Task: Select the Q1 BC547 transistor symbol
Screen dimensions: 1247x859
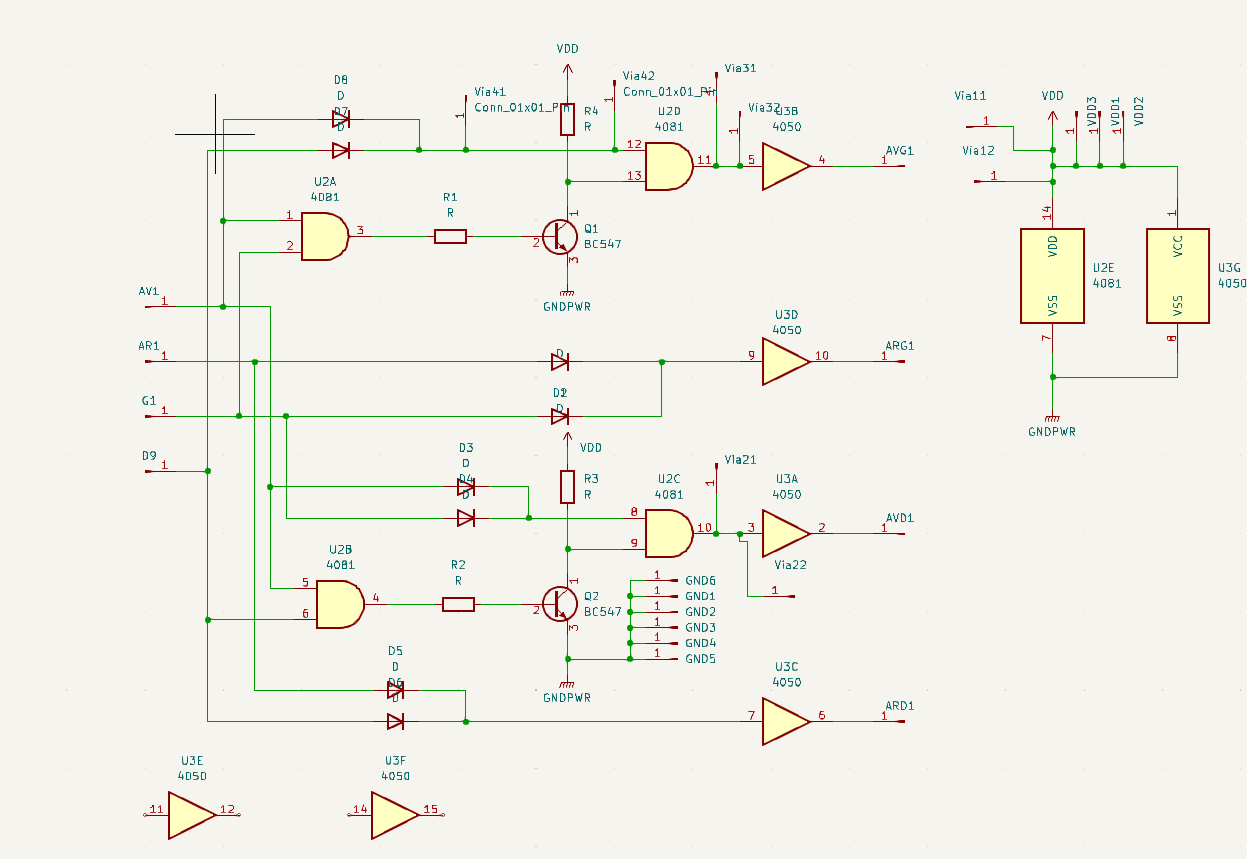Action: (560, 237)
